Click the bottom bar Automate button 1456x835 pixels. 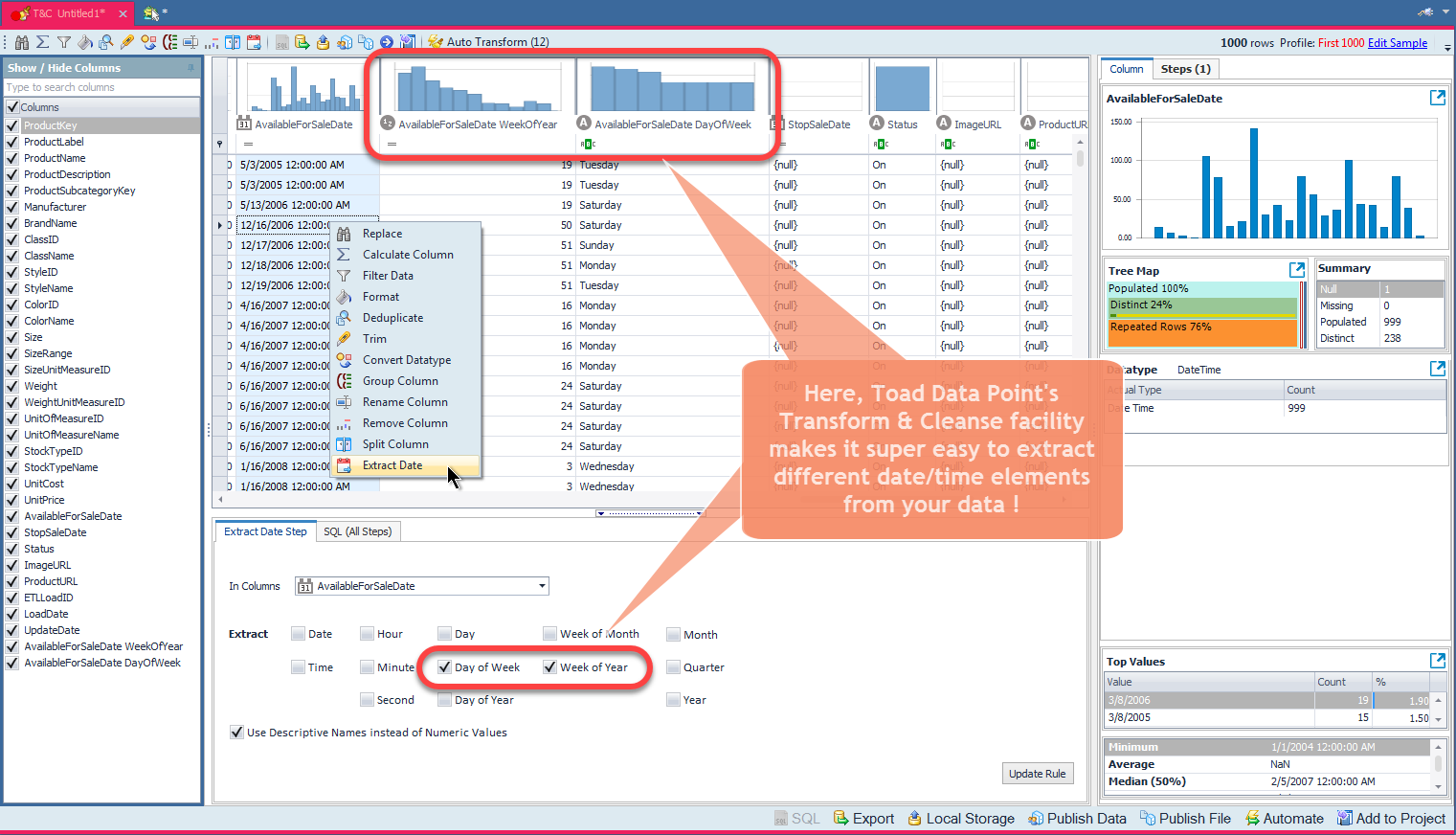pyautogui.click(x=1284, y=819)
